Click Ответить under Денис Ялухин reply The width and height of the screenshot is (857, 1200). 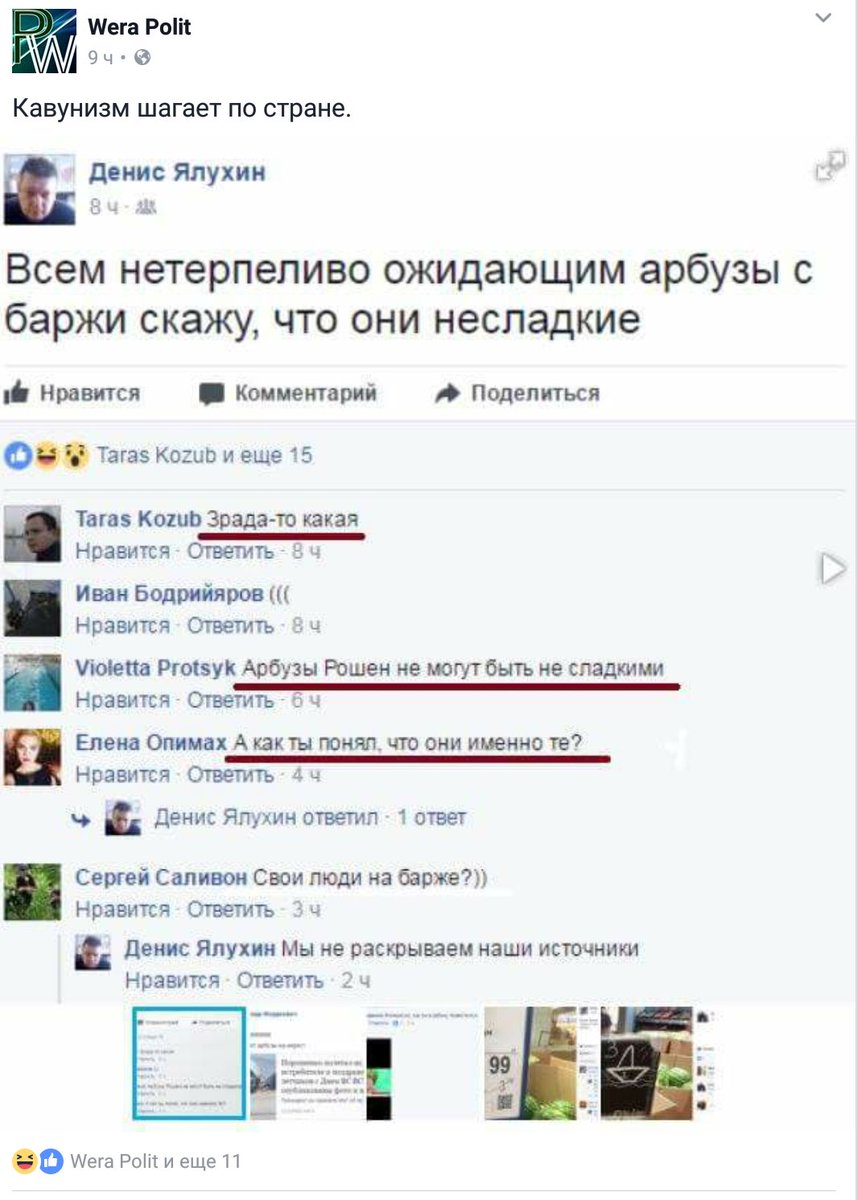(280, 981)
